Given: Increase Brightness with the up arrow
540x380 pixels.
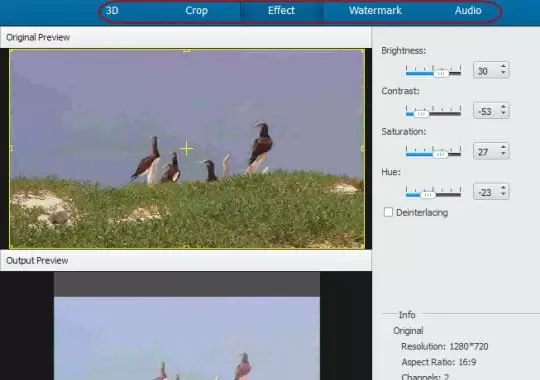Looking at the screenshot, I should 503,67.
